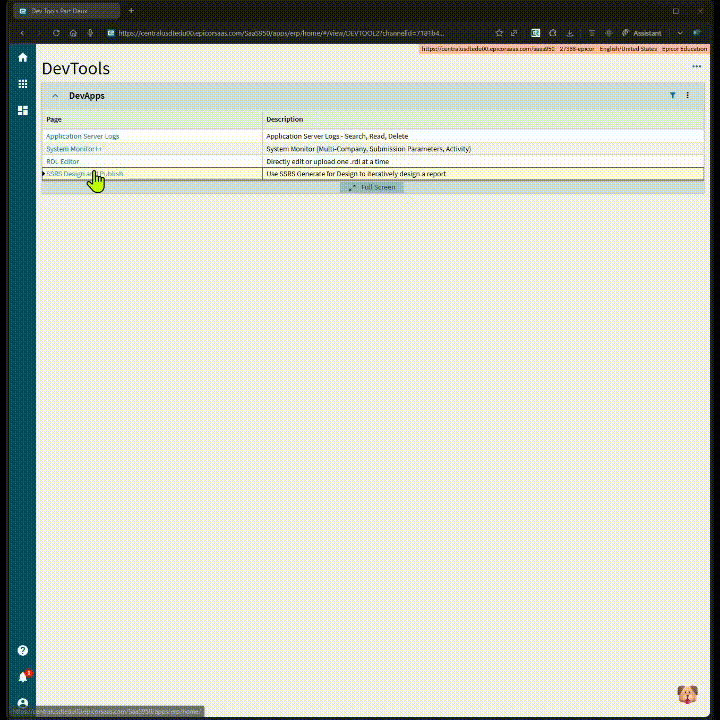720x720 pixels.
Task: Click the Assistant button in browser toolbar
Action: (x=641, y=33)
